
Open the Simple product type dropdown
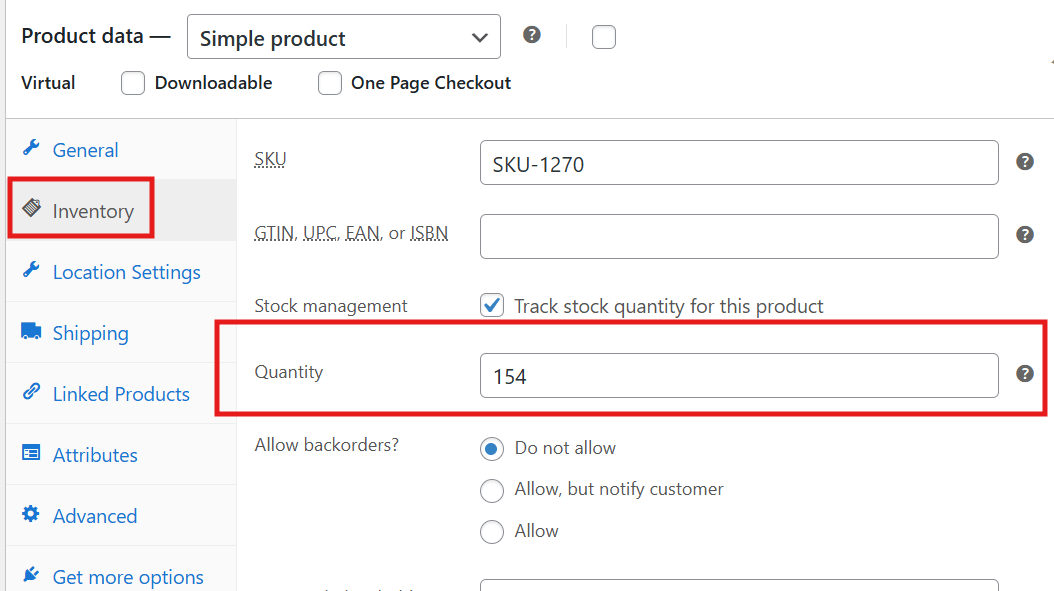pos(343,36)
